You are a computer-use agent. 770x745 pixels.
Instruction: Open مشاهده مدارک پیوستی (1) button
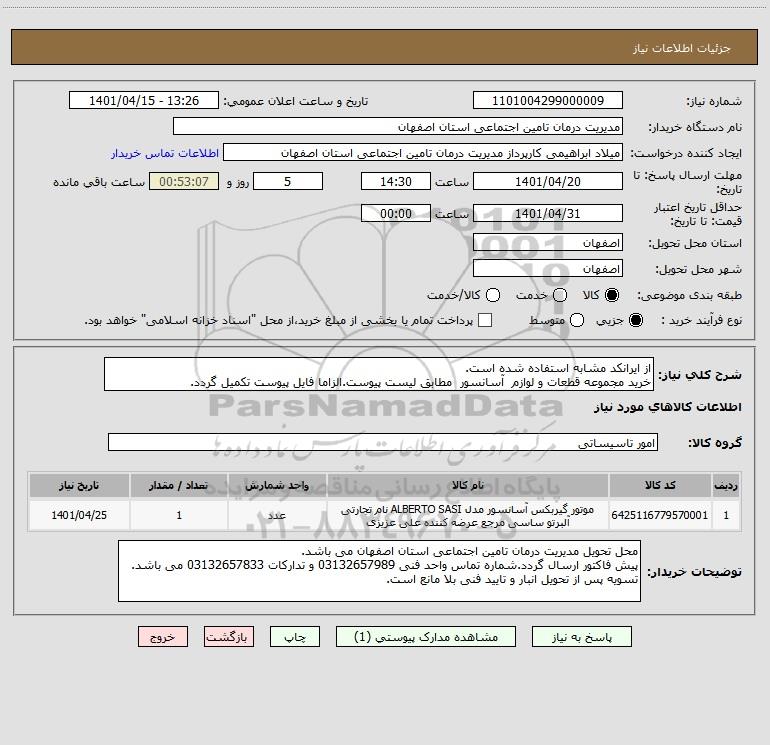426,637
